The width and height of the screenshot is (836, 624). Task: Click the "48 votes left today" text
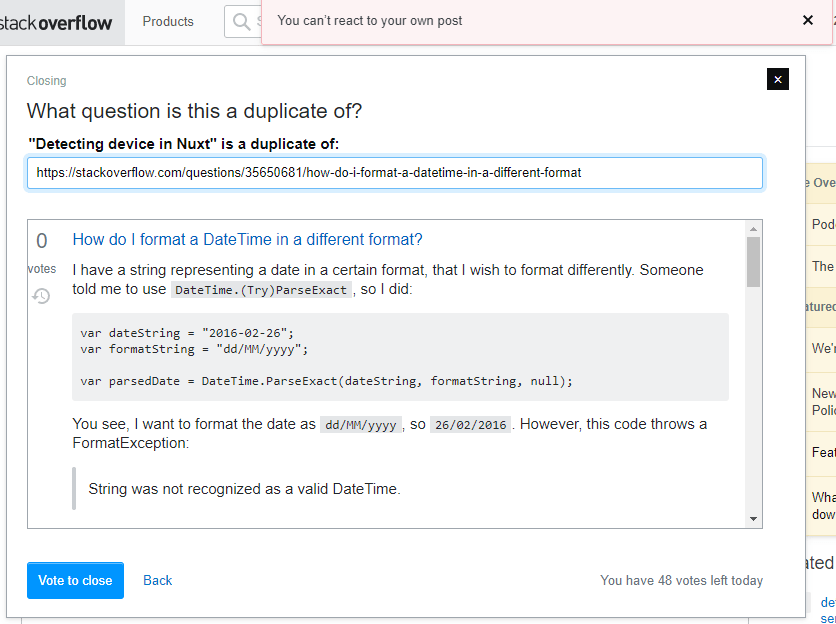pyautogui.click(x=681, y=580)
